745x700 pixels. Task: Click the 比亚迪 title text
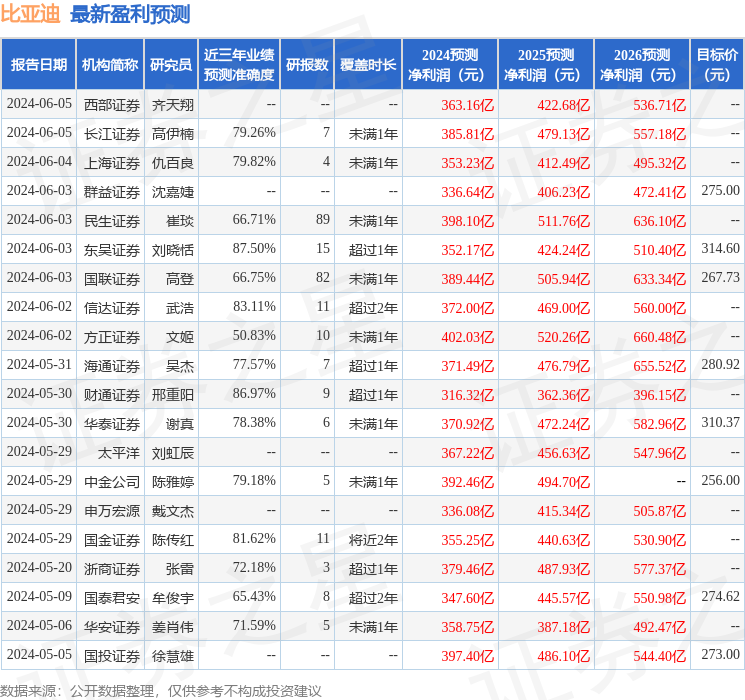(x=30, y=14)
